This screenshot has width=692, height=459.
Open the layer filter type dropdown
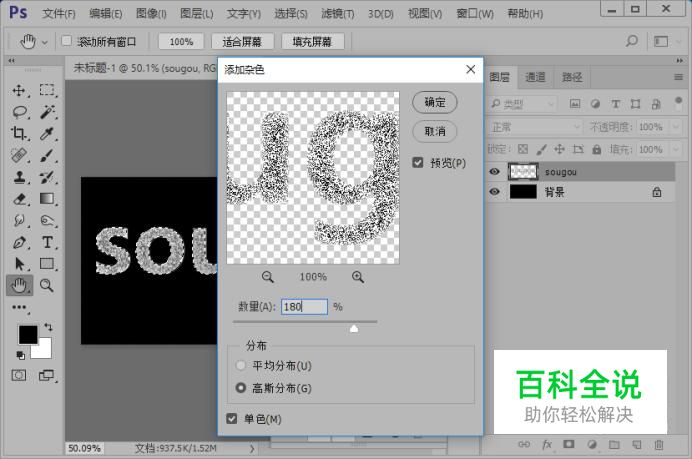point(523,104)
